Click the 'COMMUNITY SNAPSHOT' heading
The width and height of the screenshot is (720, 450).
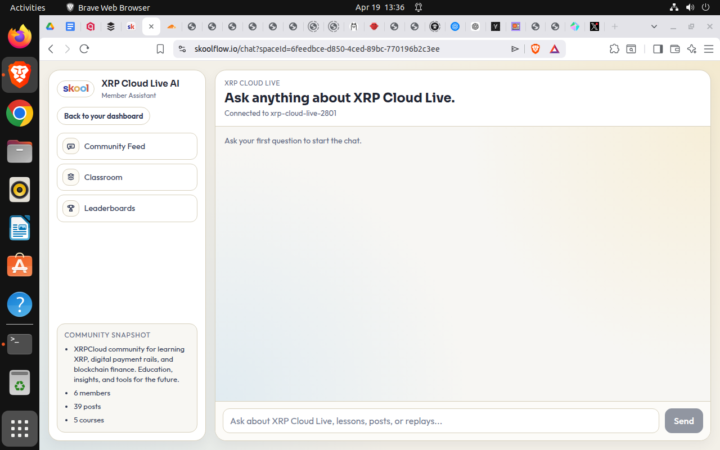tap(107, 335)
